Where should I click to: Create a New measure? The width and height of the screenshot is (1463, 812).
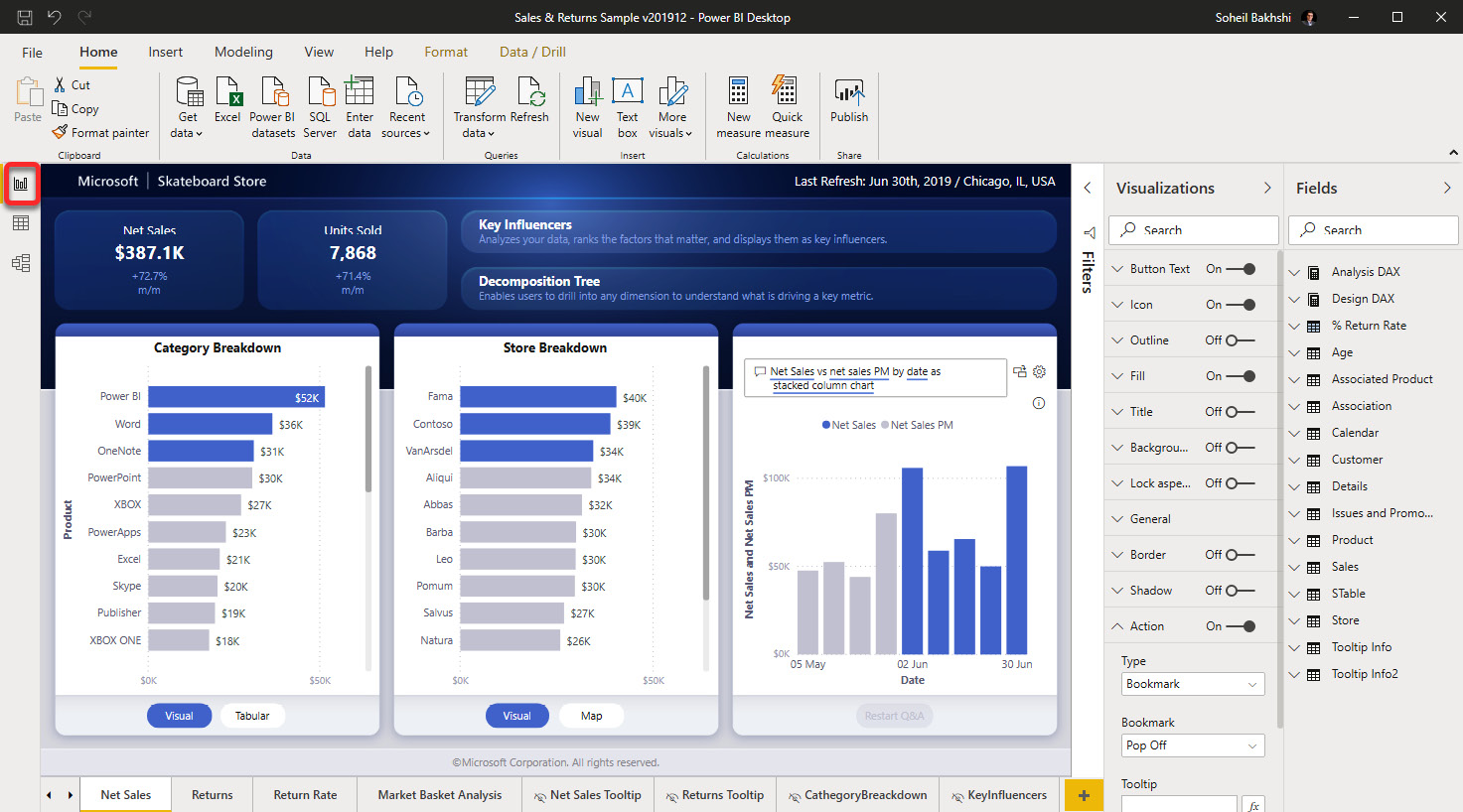[x=739, y=107]
